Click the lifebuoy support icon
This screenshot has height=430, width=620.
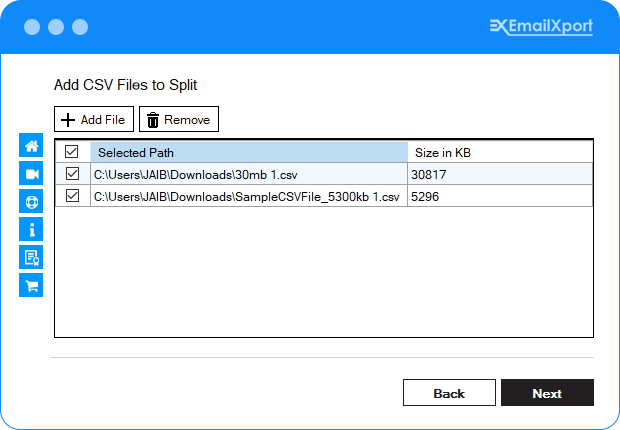point(31,201)
